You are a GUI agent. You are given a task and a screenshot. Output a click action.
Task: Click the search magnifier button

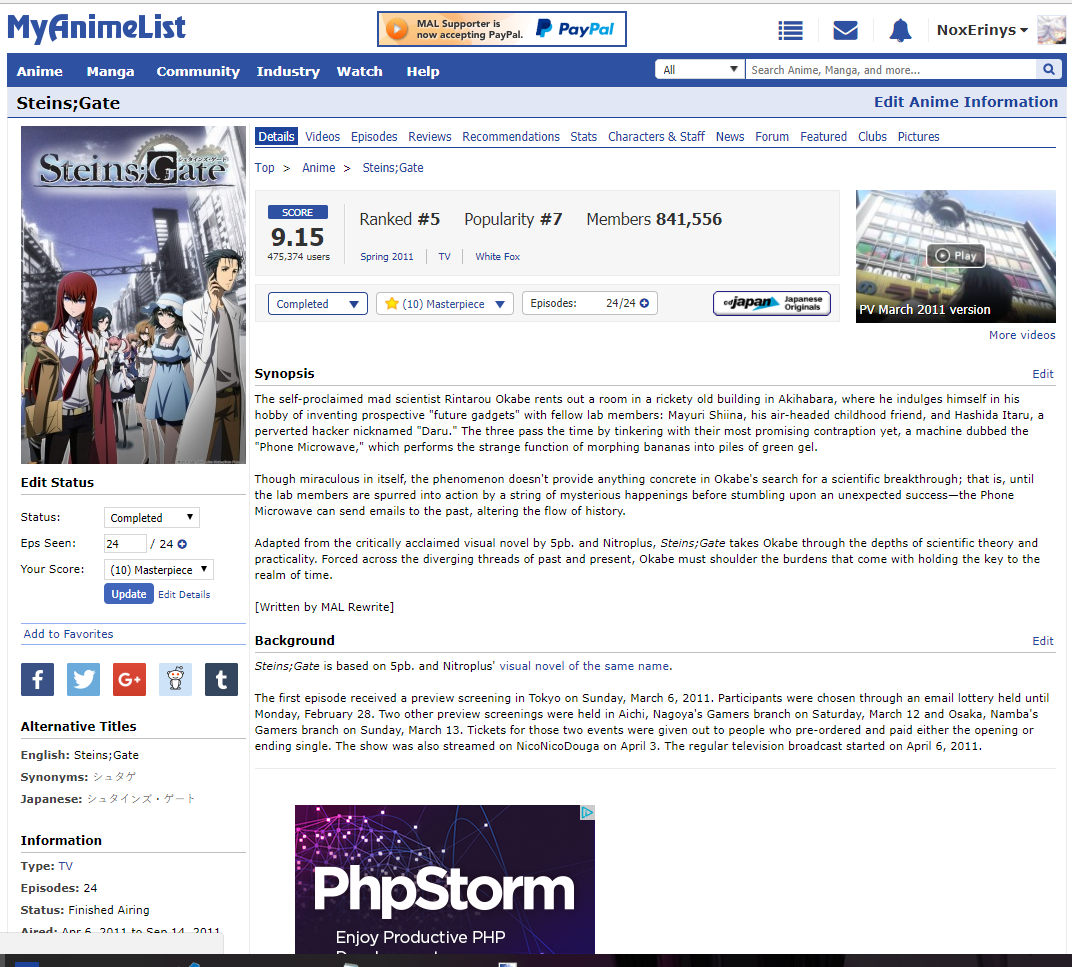click(1049, 69)
